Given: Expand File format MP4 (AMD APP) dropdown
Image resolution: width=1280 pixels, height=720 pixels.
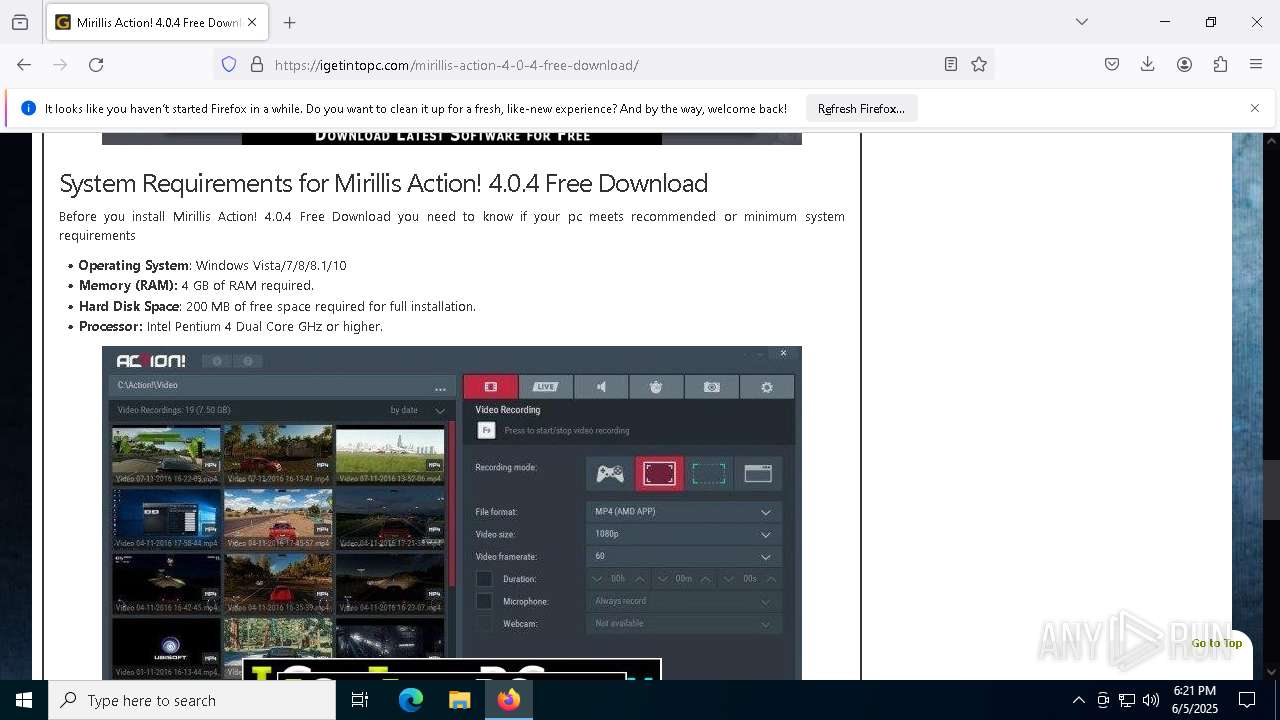Looking at the screenshot, I should (684, 511).
